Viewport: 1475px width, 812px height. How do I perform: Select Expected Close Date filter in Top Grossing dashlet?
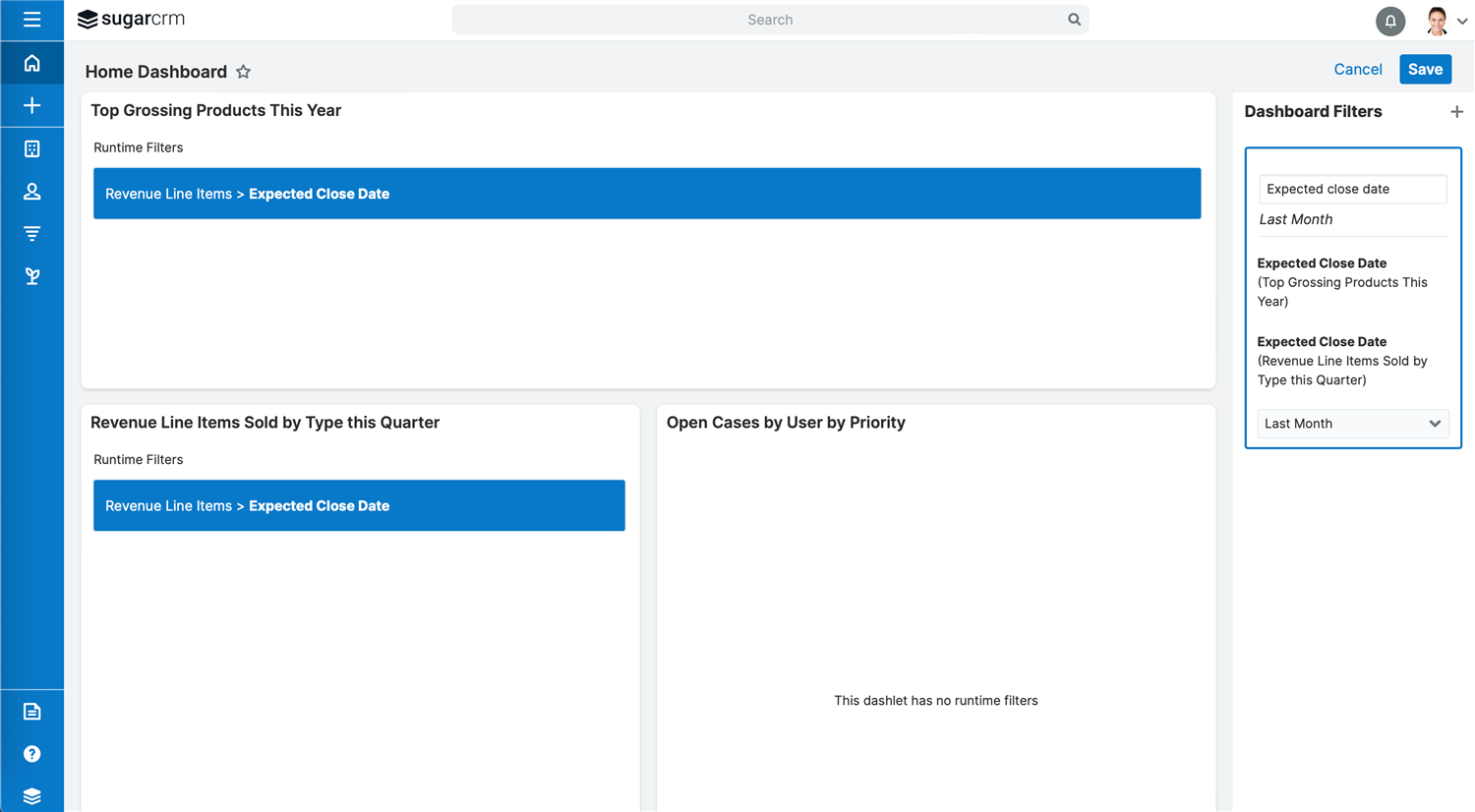[646, 194]
